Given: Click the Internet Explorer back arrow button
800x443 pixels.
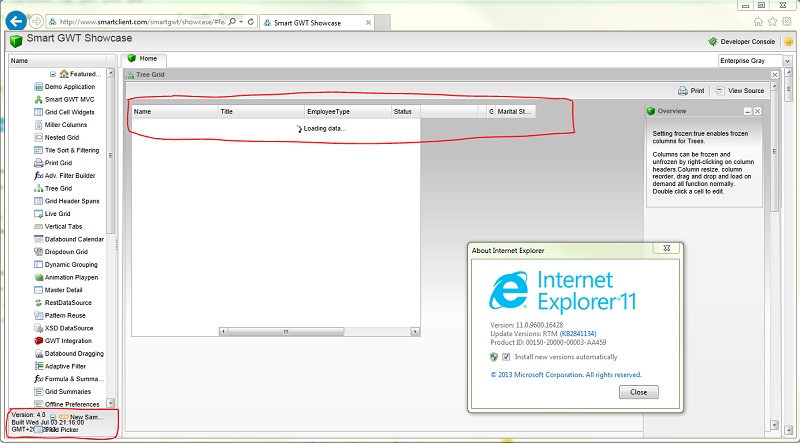Looking at the screenshot, I should [x=15, y=19].
